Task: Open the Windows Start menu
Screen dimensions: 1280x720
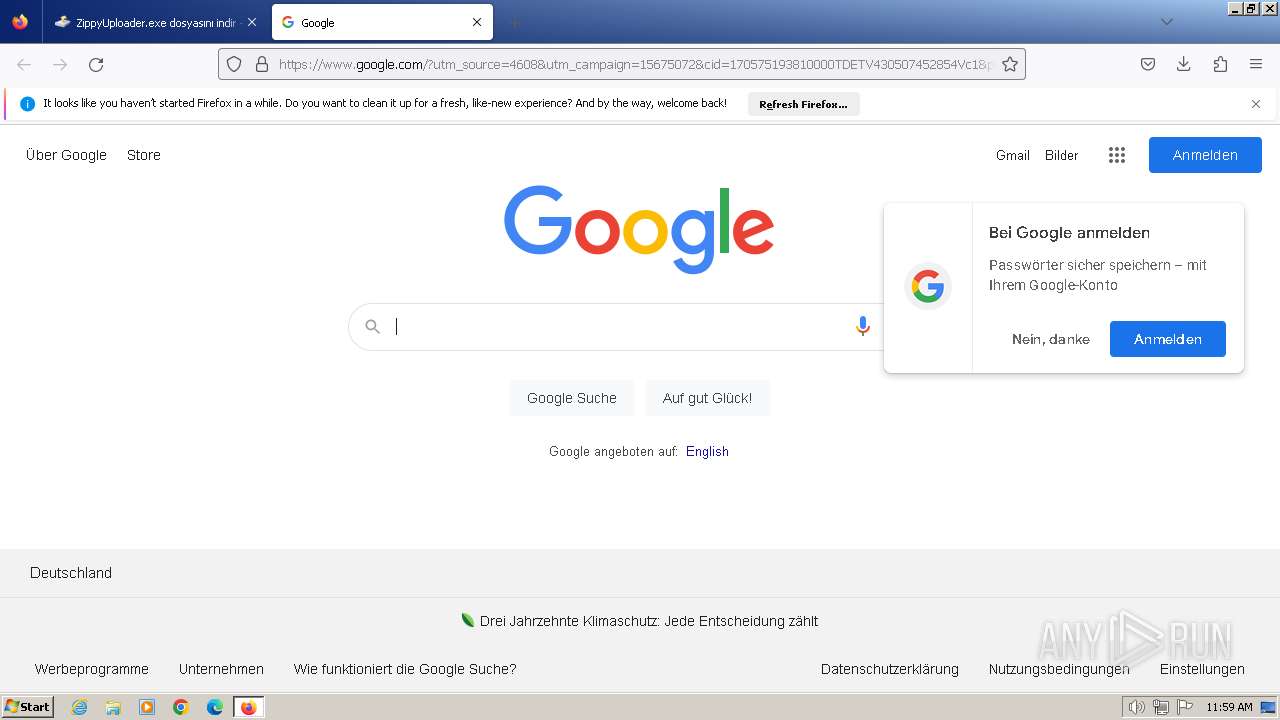Action: coord(28,707)
